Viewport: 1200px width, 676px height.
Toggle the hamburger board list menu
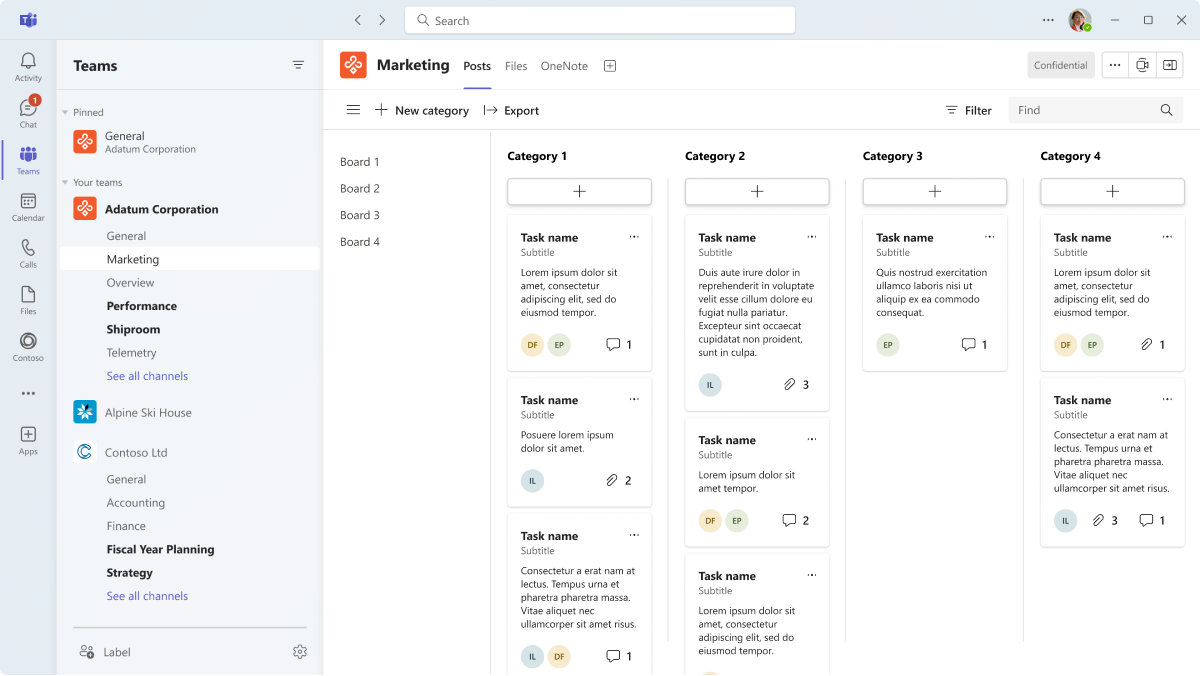coord(353,110)
